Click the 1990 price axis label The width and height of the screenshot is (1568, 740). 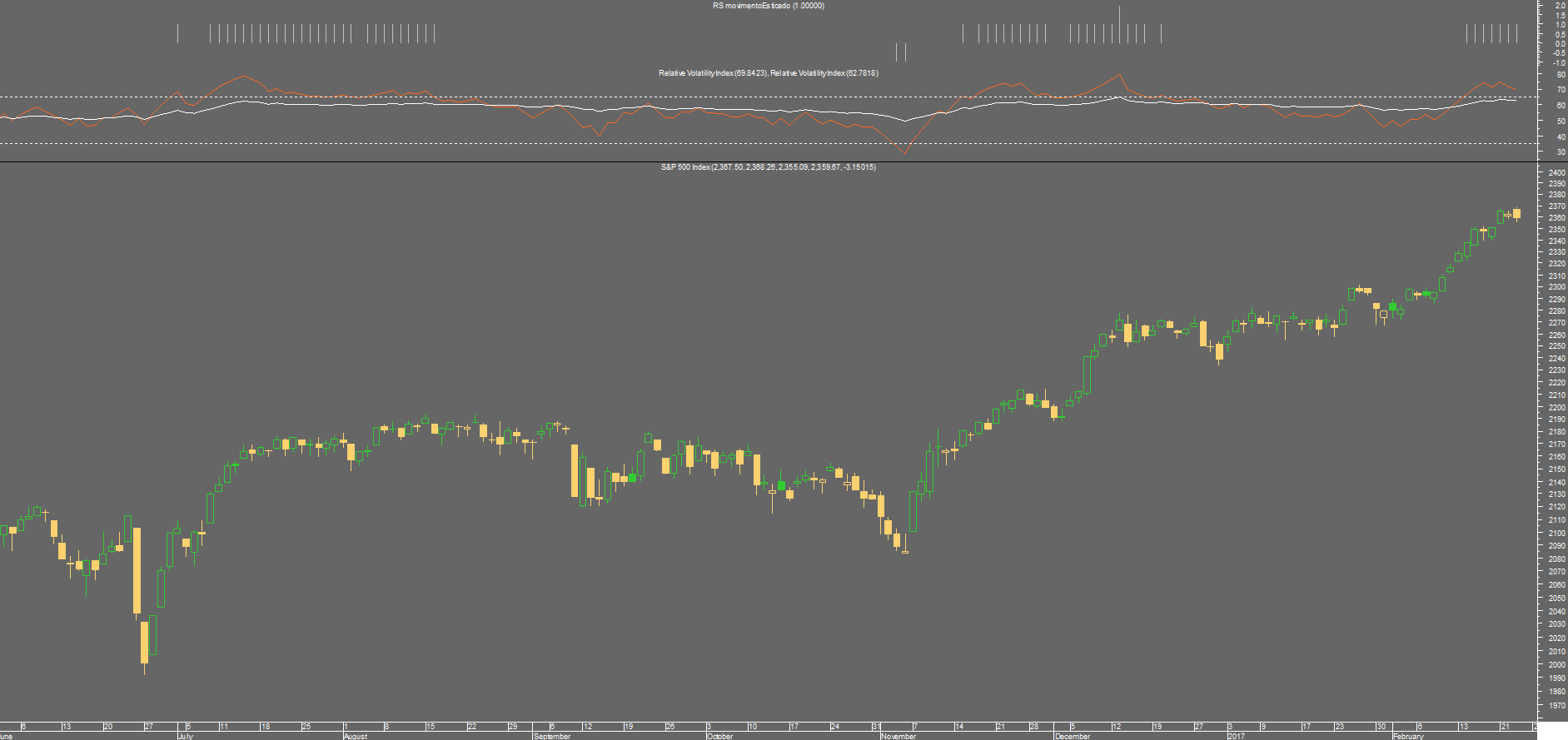[1556, 678]
